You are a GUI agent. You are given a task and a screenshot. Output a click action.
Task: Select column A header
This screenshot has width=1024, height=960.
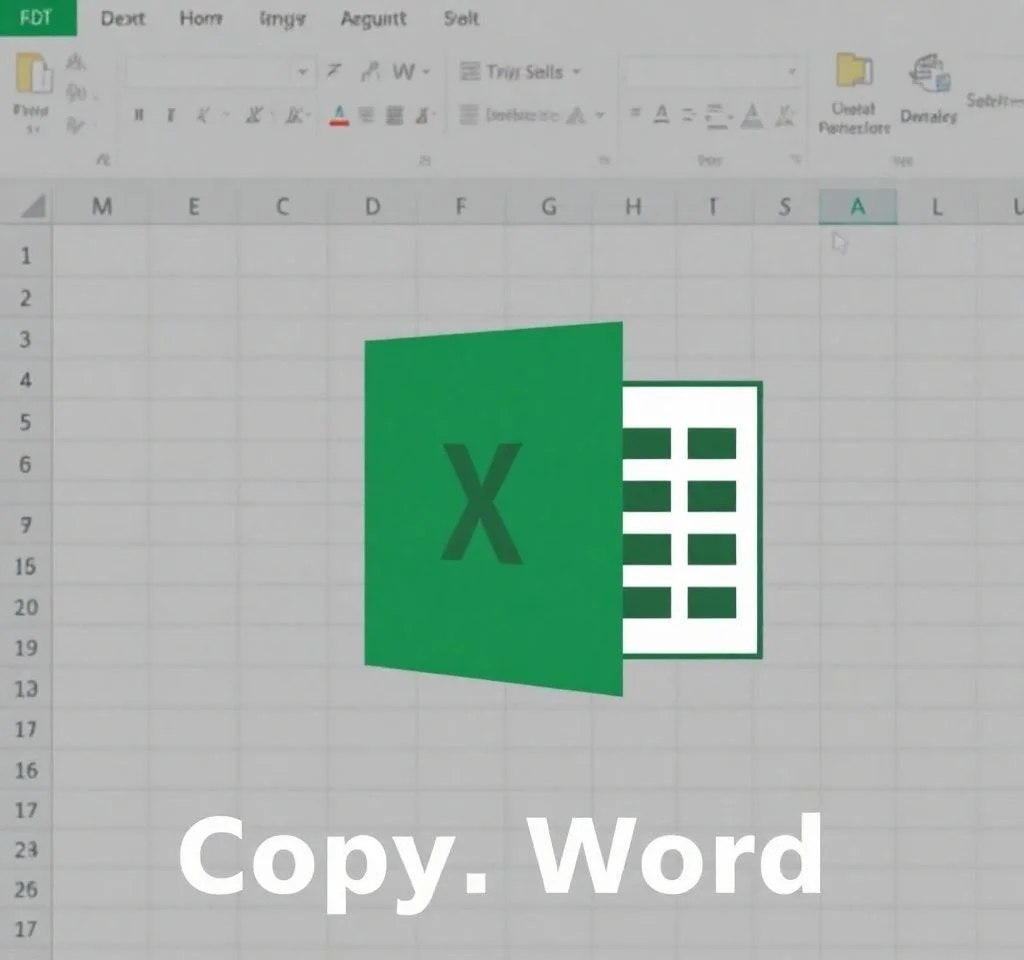858,206
